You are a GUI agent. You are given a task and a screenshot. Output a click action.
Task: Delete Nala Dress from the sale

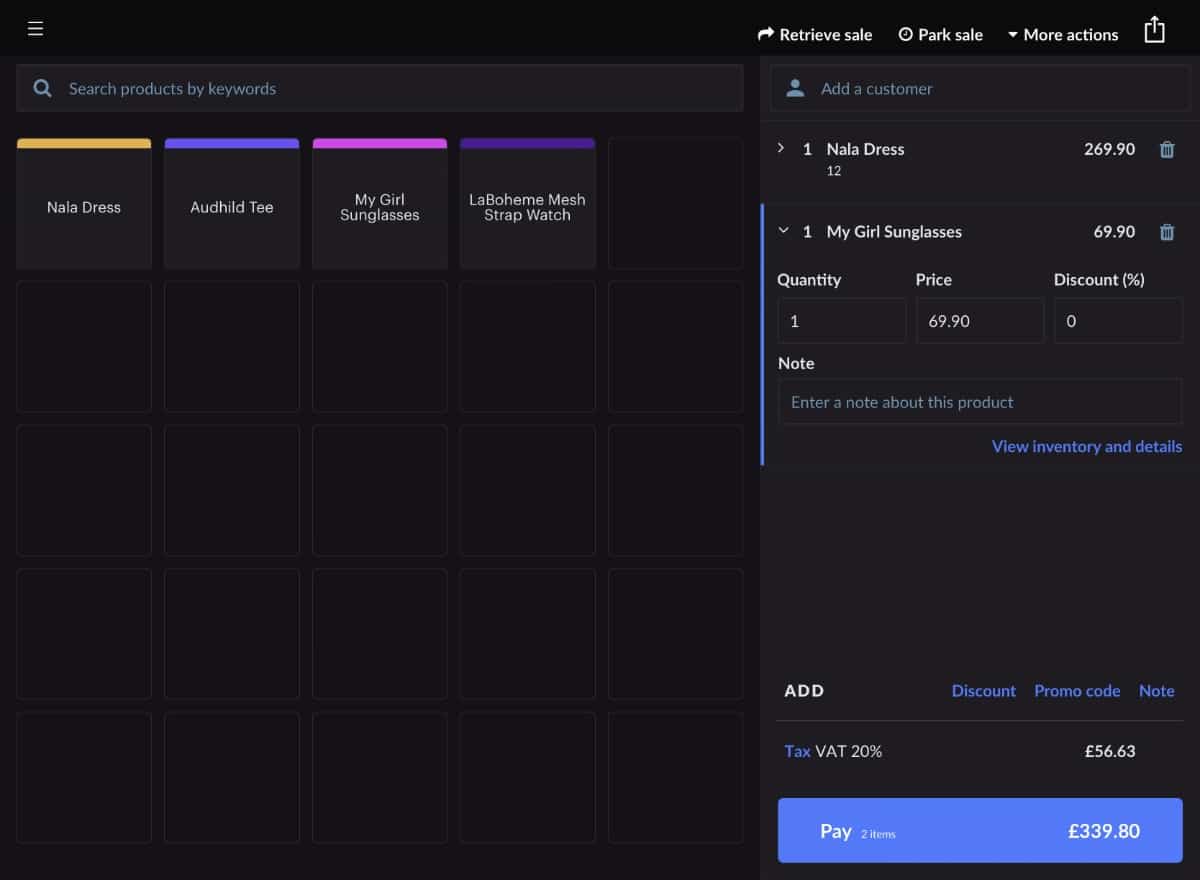(x=1166, y=150)
